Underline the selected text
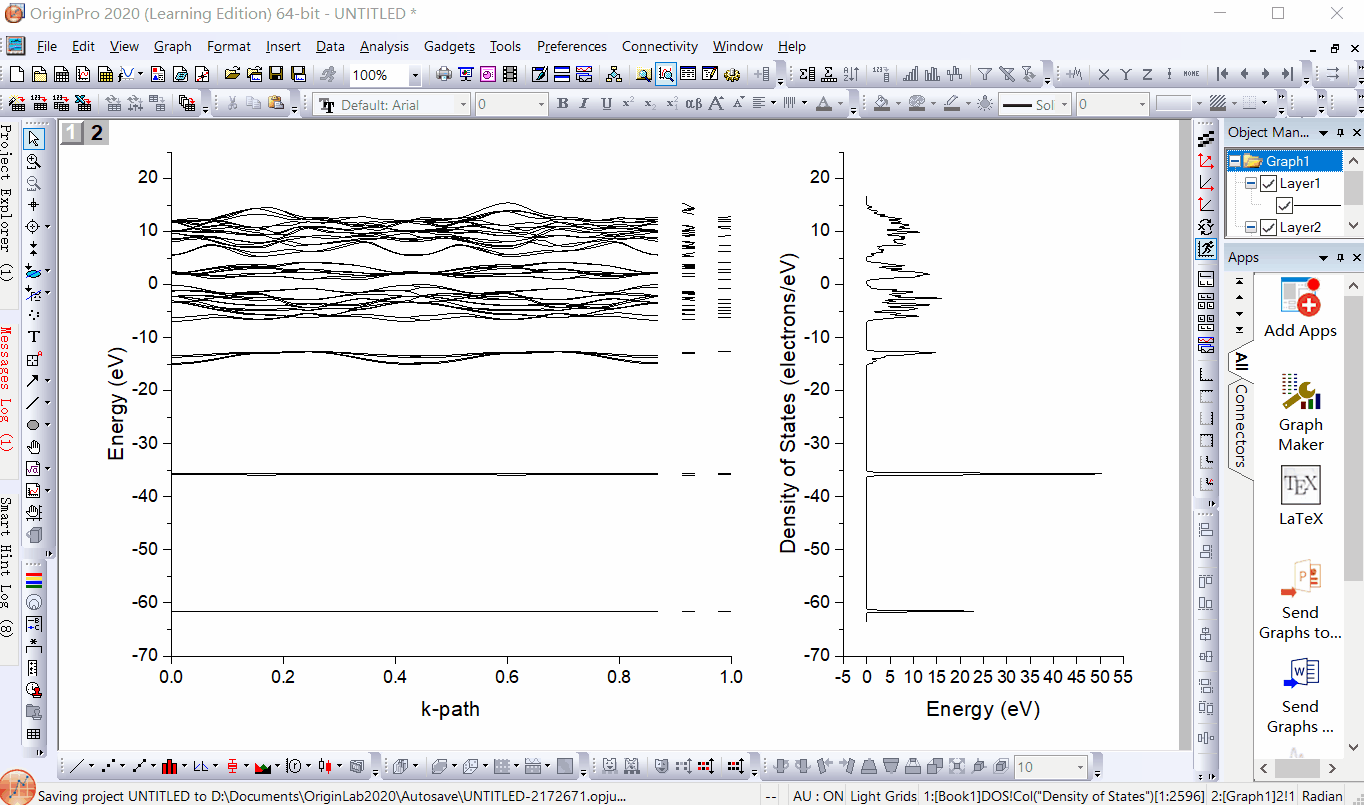 pyautogui.click(x=606, y=104)
